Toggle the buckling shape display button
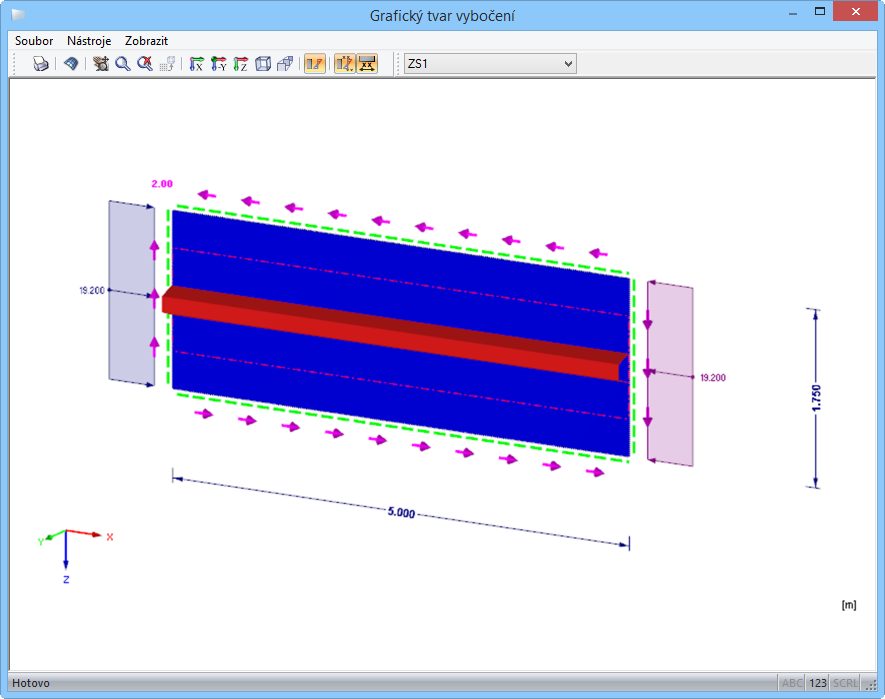885x699 pixels. click(315, 63)
